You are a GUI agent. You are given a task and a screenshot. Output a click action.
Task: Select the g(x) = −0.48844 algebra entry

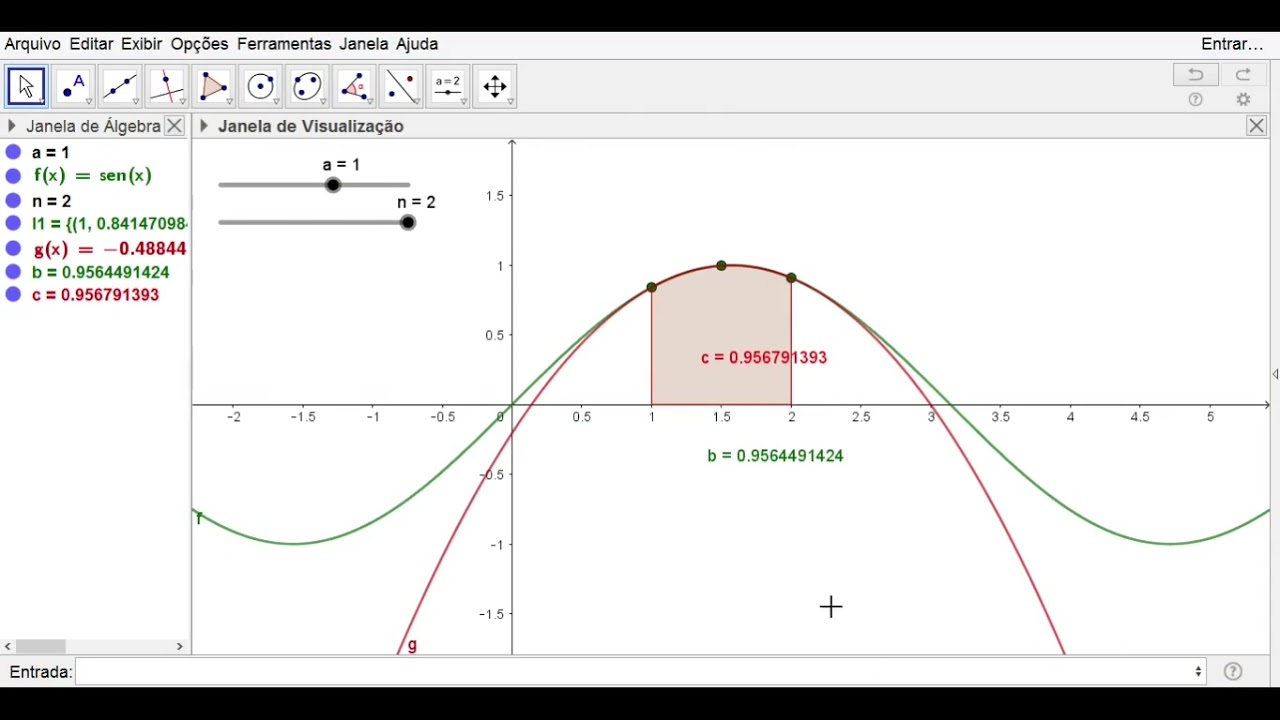(110, 248)
